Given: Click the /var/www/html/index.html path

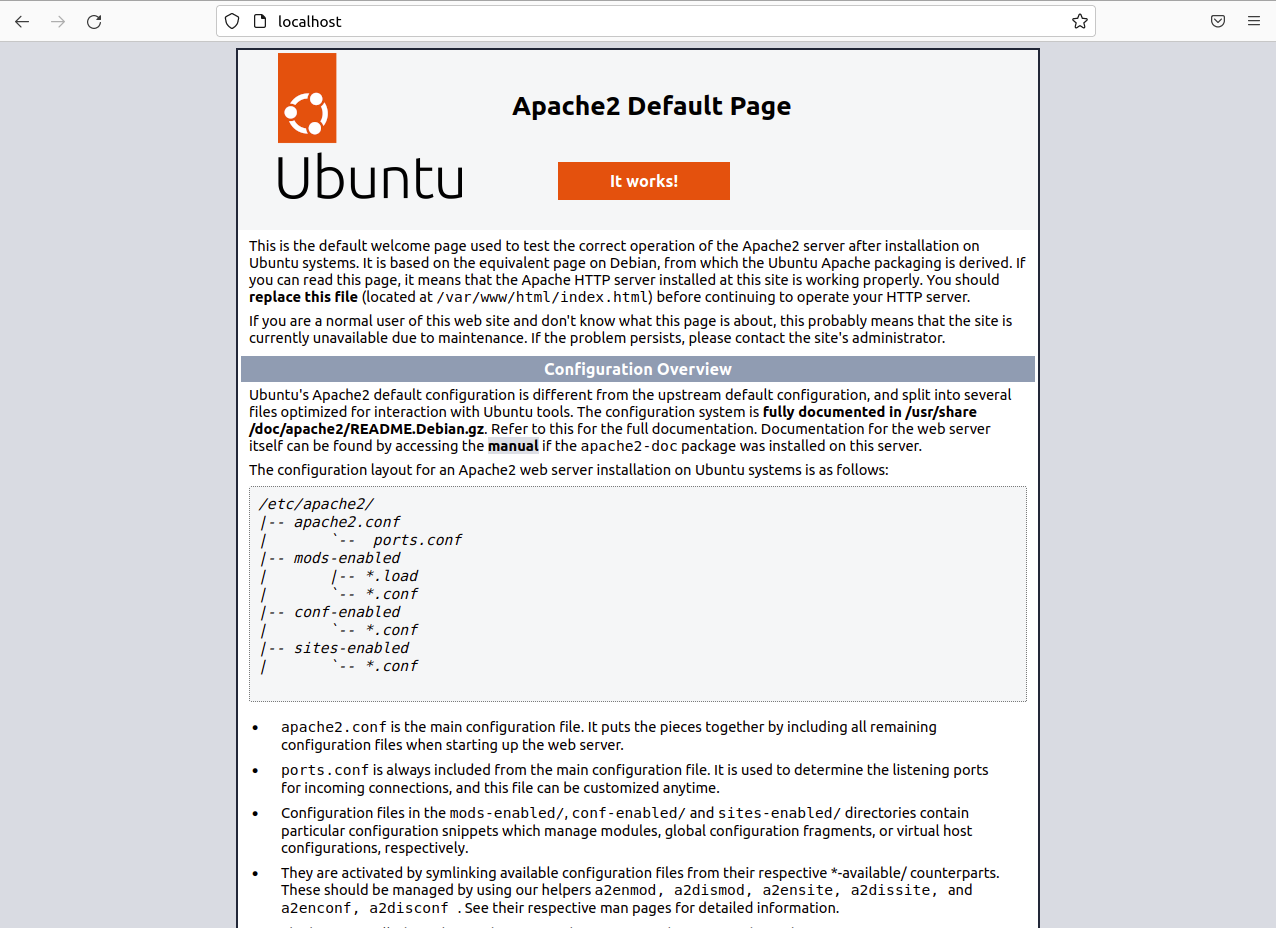Looking at the screenshot, I should coord(543,297).
